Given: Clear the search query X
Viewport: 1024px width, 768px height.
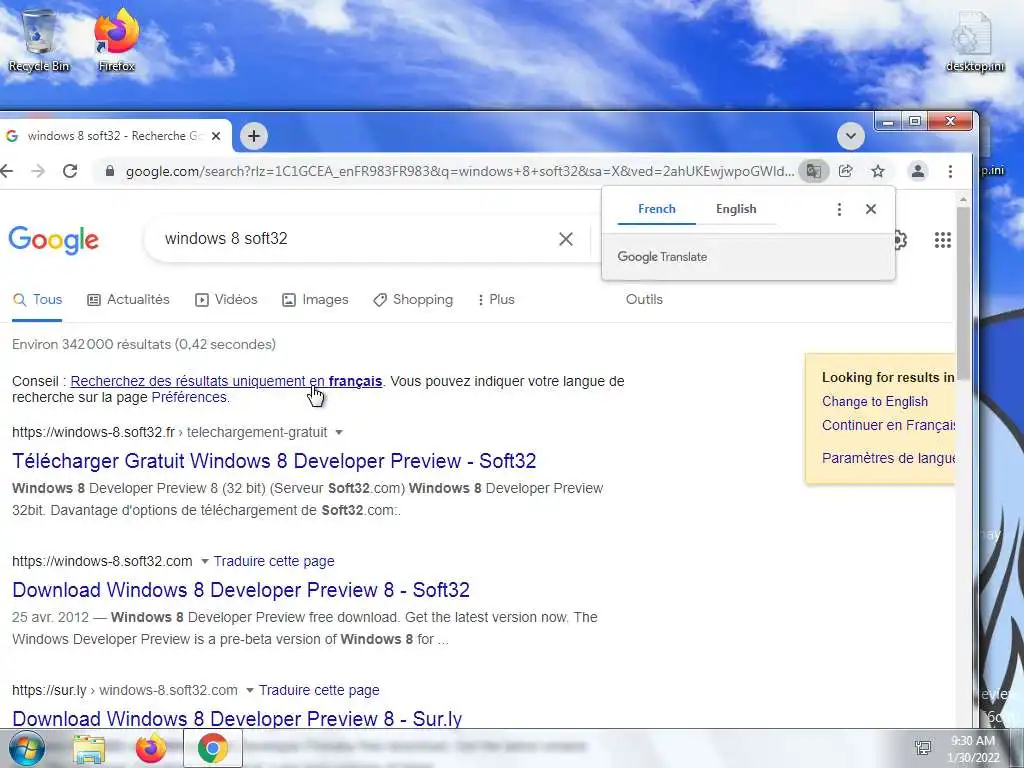Looking at the screenshot, I should point(566,239).
